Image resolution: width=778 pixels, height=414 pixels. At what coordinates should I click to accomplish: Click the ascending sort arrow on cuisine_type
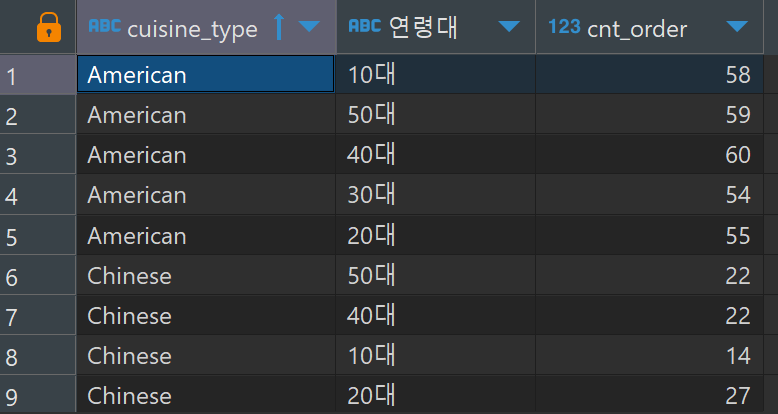point(279,27)
